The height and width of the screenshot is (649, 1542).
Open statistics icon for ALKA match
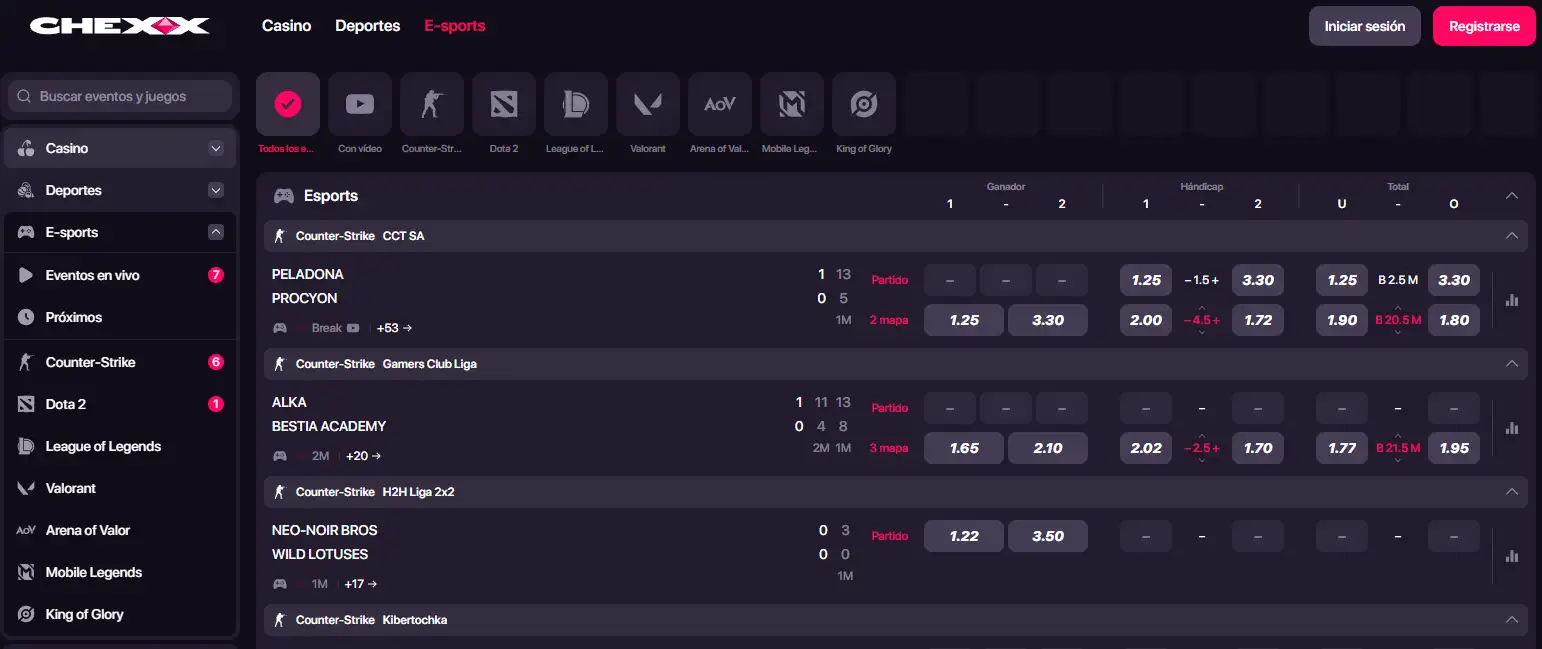(x=1512, y=428)
